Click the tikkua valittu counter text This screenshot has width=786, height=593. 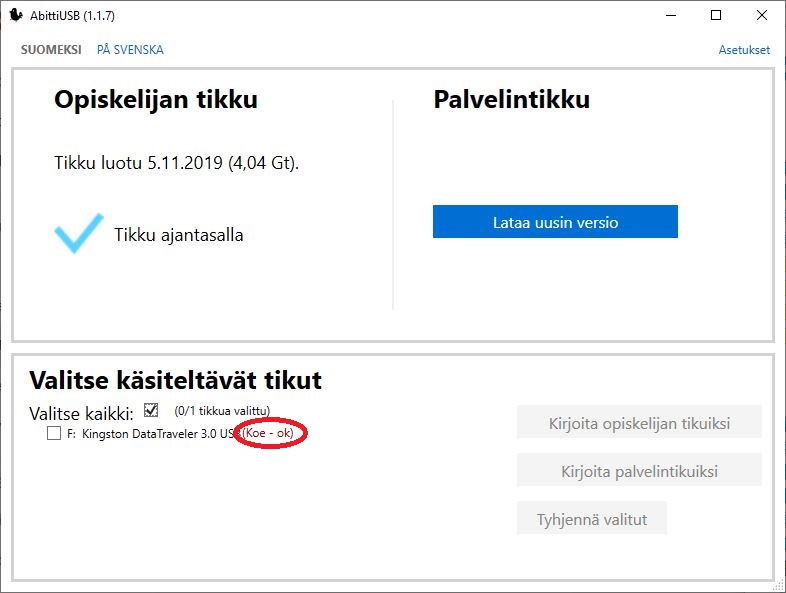coord(222,410)
